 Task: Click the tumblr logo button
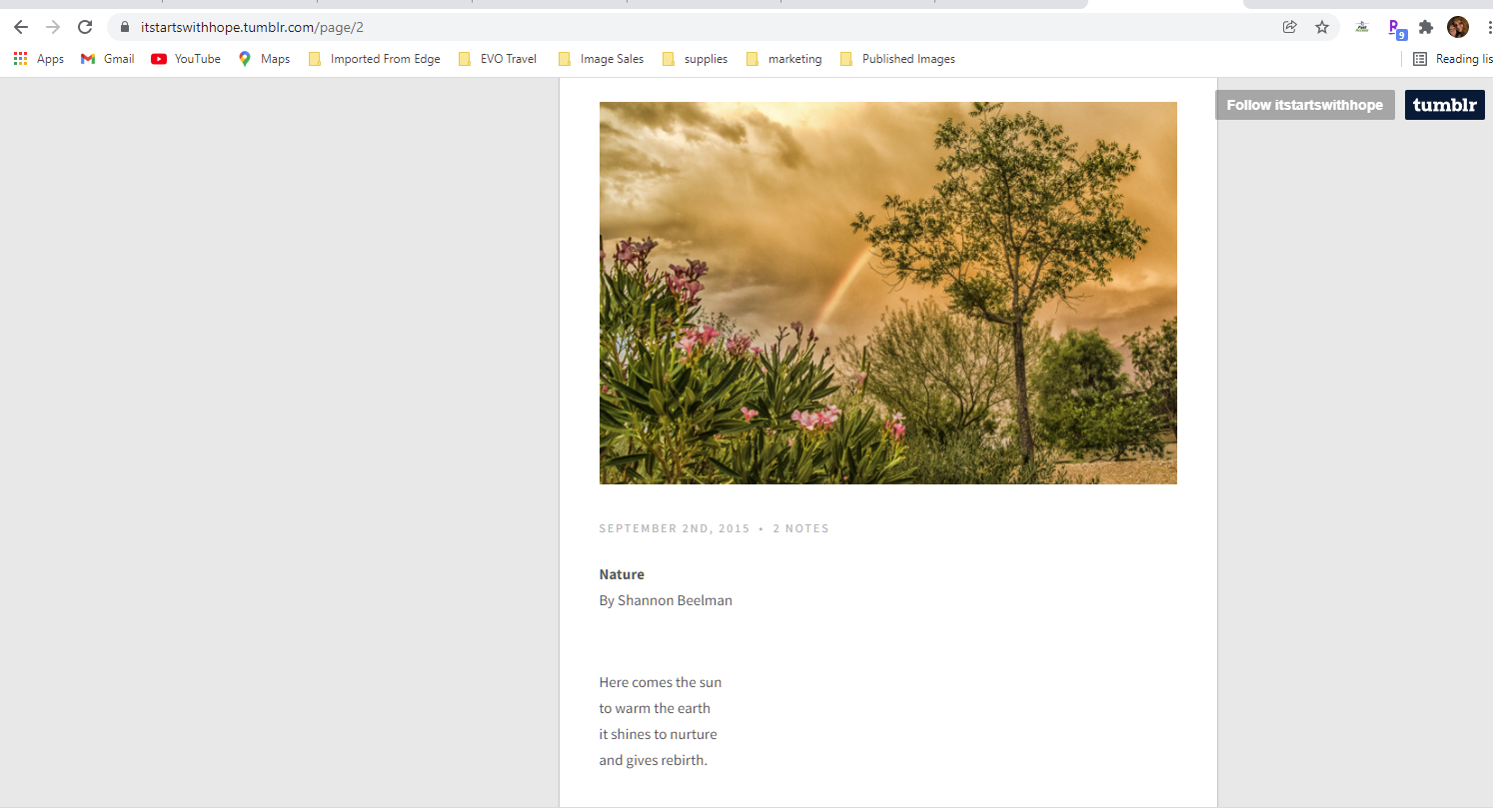pos(1444,105)
